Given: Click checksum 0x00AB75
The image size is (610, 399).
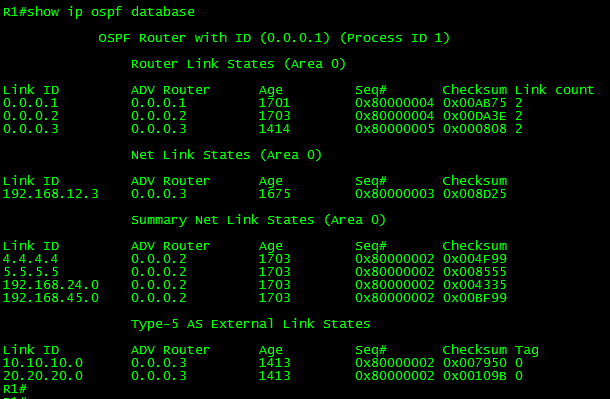Looking at the screenshot, I should 475,103.
